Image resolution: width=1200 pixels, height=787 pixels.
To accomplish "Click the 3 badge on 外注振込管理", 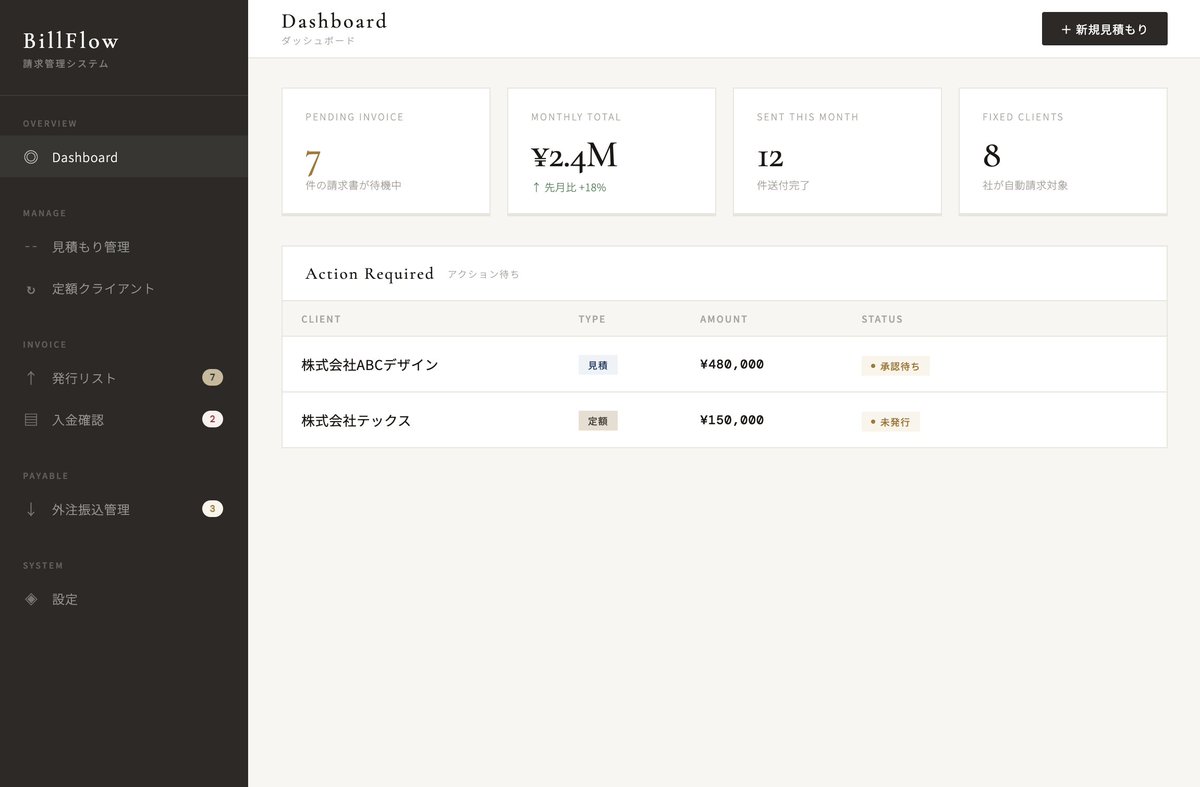I will click(x=212, y=508).
